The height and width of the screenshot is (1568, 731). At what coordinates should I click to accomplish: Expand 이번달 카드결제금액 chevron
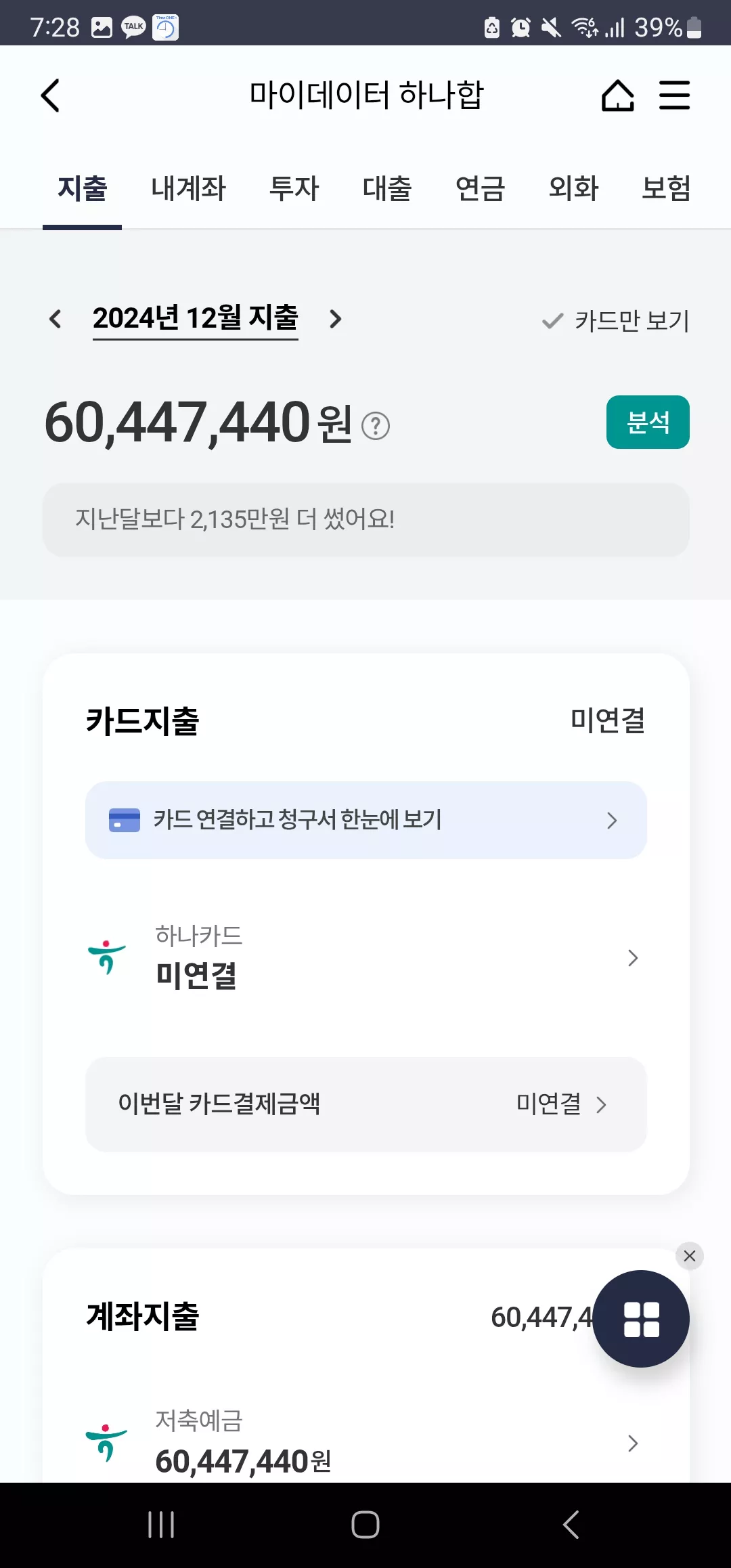[x=601, y=1105]
